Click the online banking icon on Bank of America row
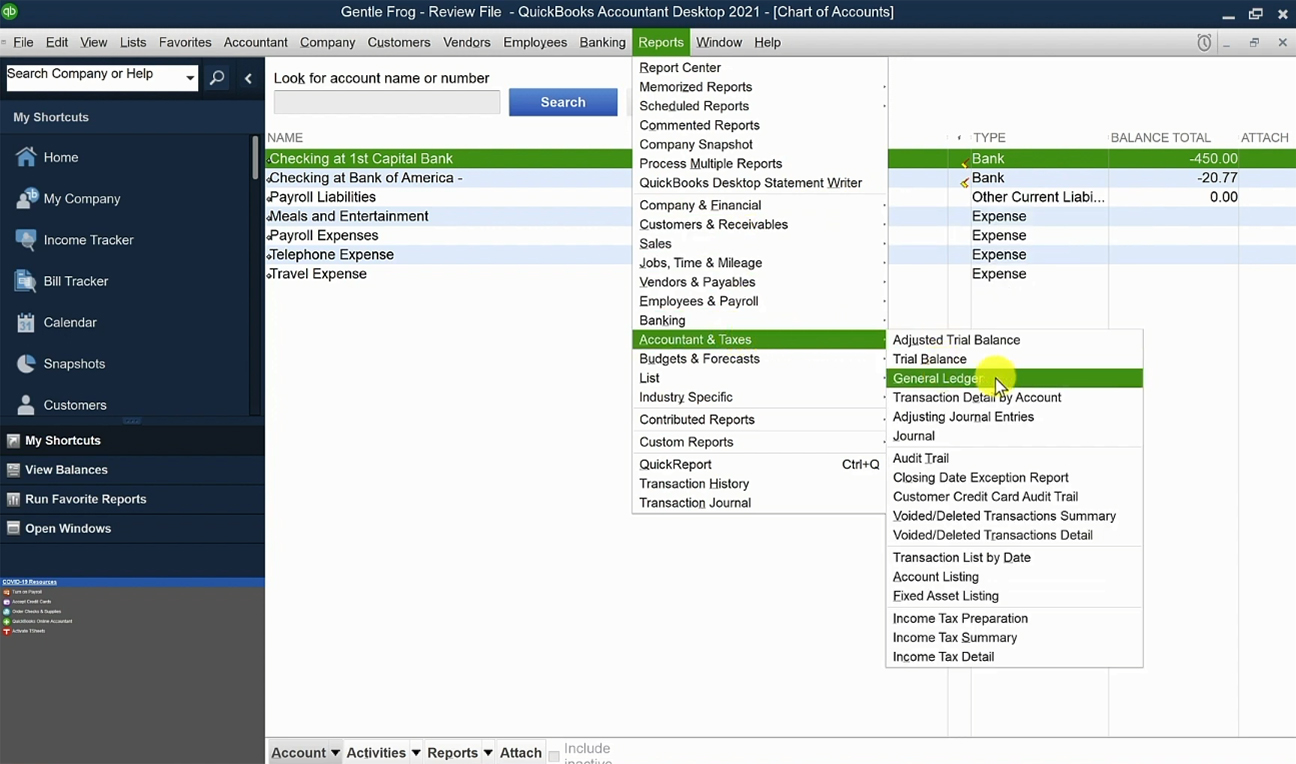 coord(964,182)
